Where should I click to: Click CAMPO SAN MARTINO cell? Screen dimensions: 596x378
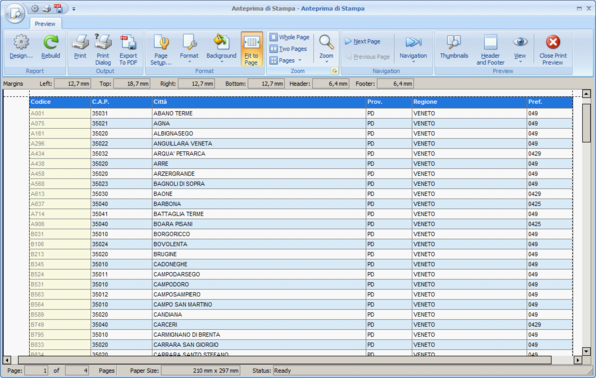258,305
